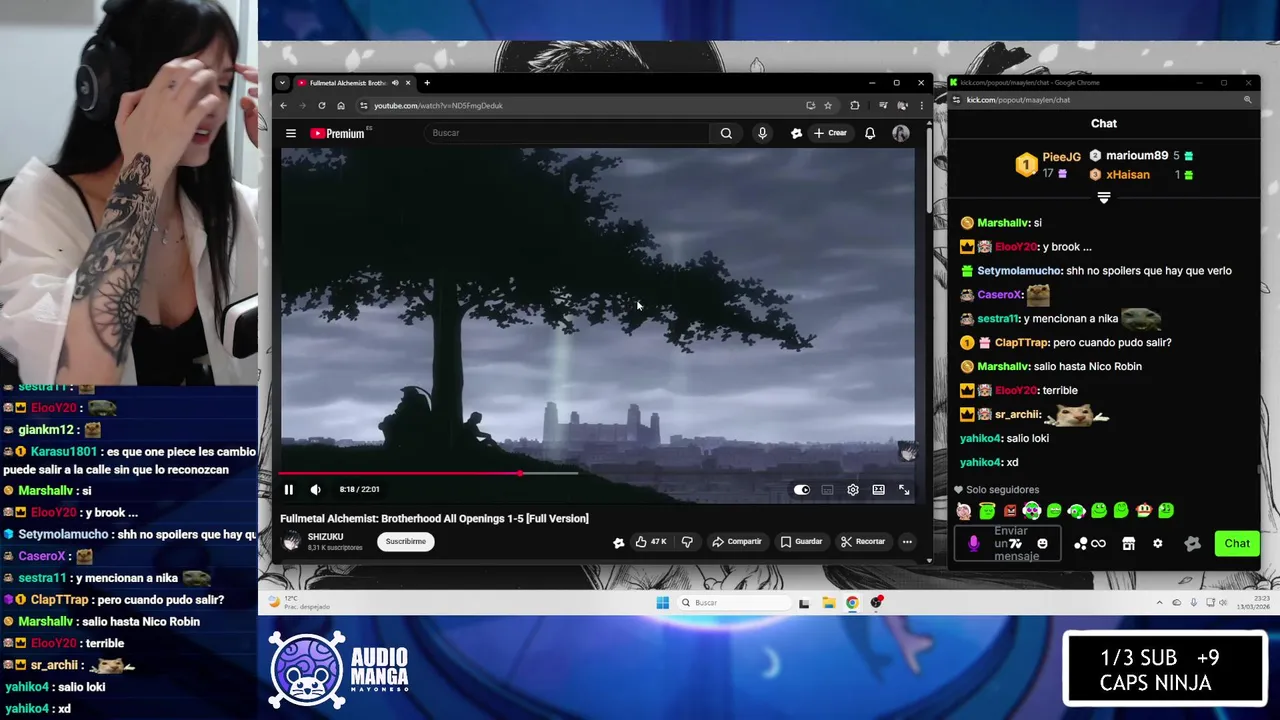Open the SHIZUKU channel name link
The image size is (1280, 720).
[326, 537]
